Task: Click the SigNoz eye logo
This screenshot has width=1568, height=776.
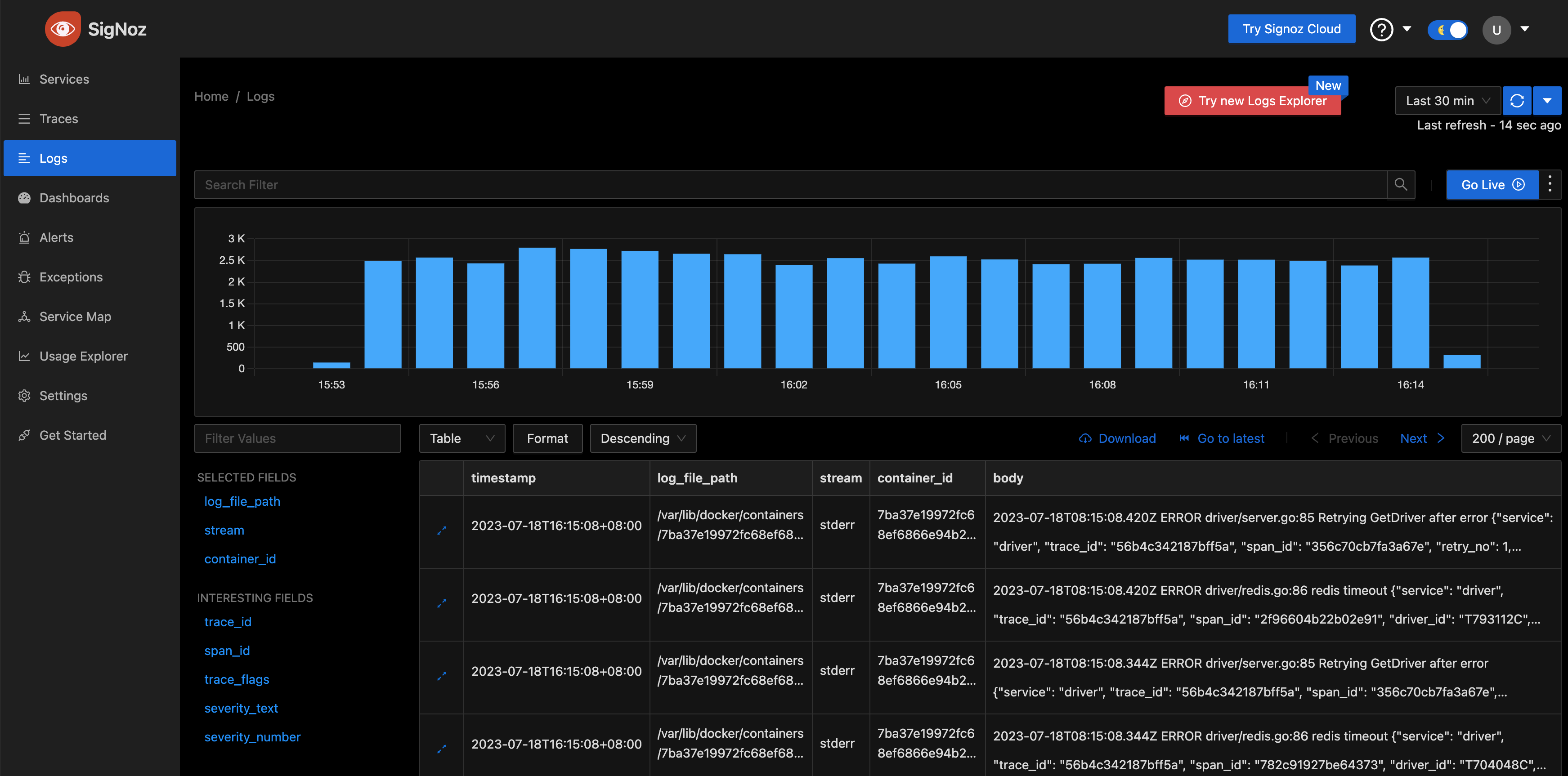Action: pyautogui.click(x=62, y=29)
